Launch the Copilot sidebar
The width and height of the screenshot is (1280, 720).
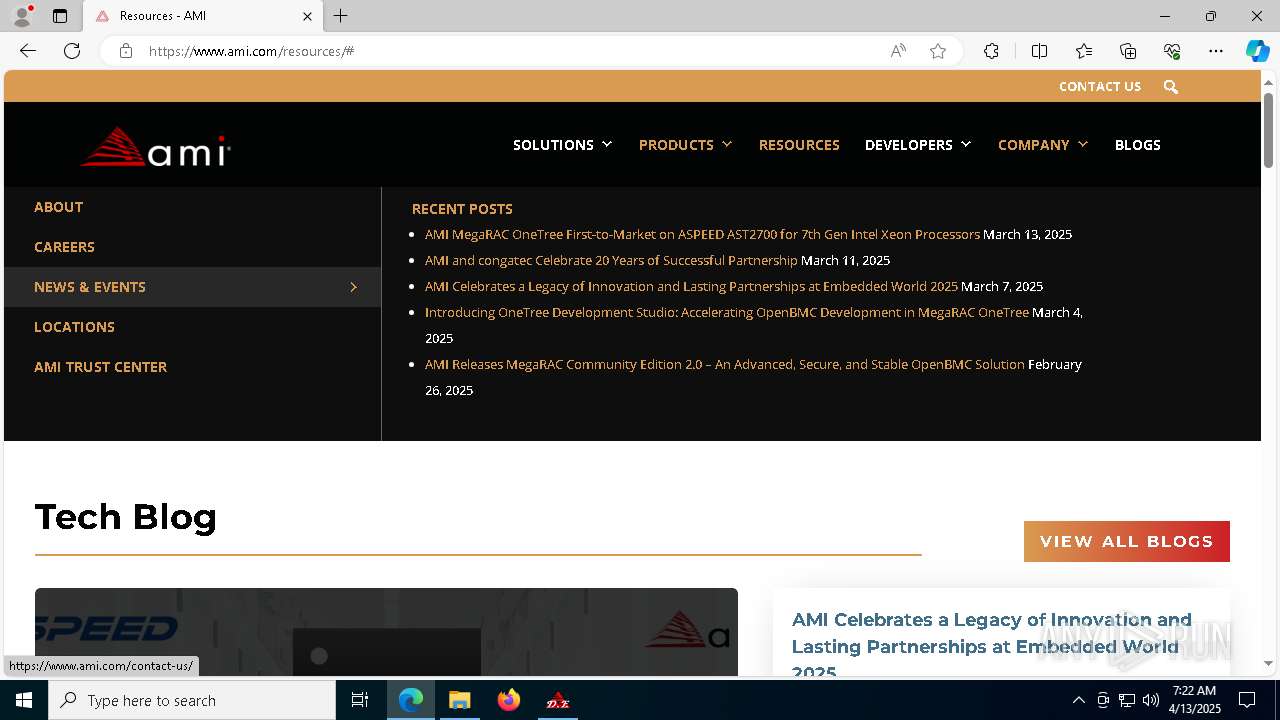[1257, 51]
